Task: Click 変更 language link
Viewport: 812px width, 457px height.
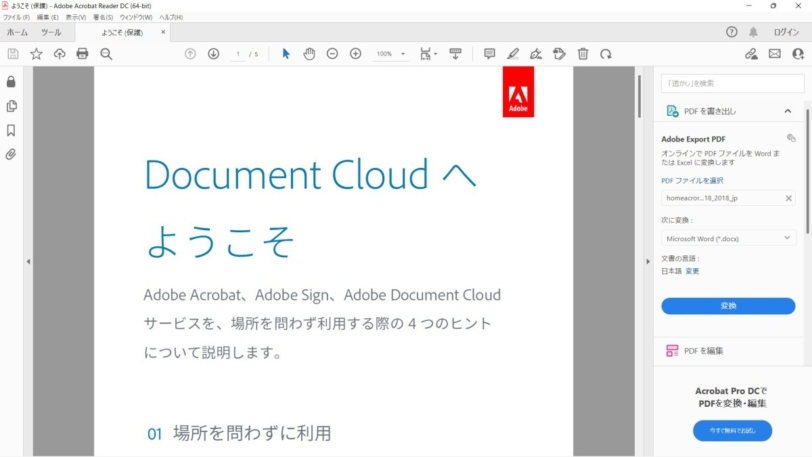Action: (x=692, y=271)
